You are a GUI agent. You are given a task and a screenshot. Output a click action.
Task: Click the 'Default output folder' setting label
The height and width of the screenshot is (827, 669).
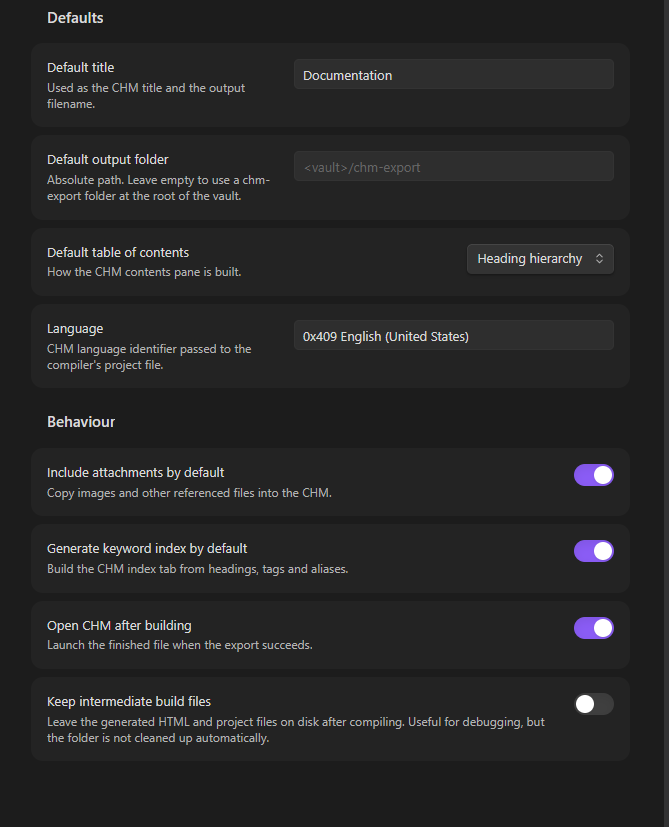point(108,159)
